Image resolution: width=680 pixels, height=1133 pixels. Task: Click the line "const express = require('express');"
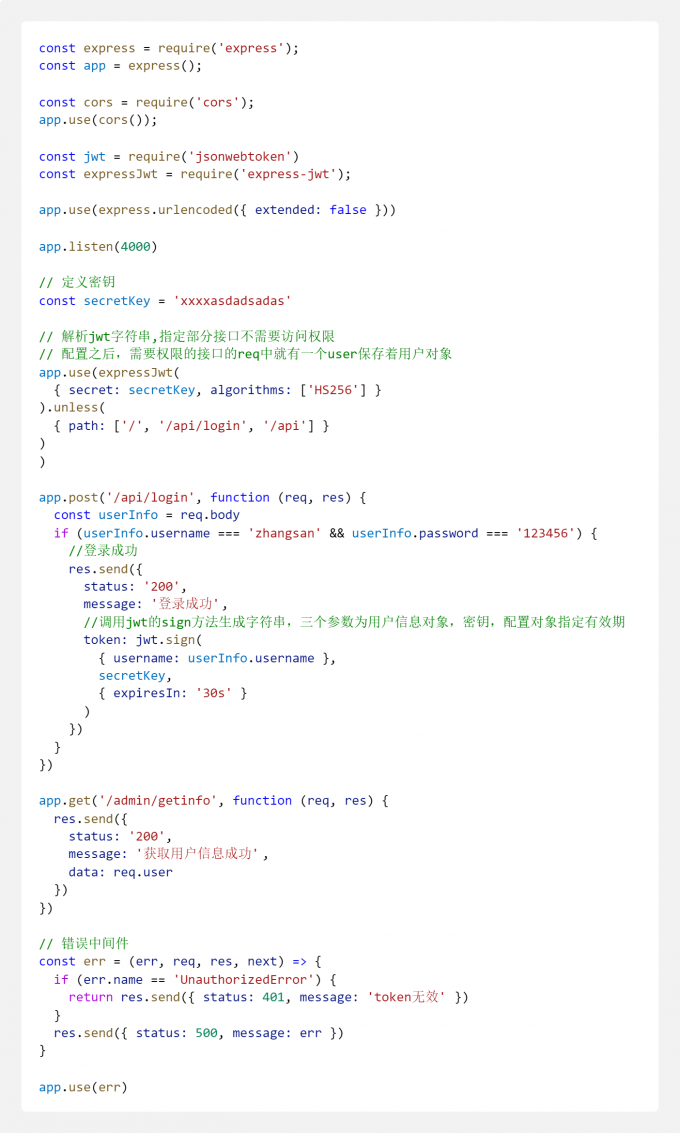click(x=168, y=48)
